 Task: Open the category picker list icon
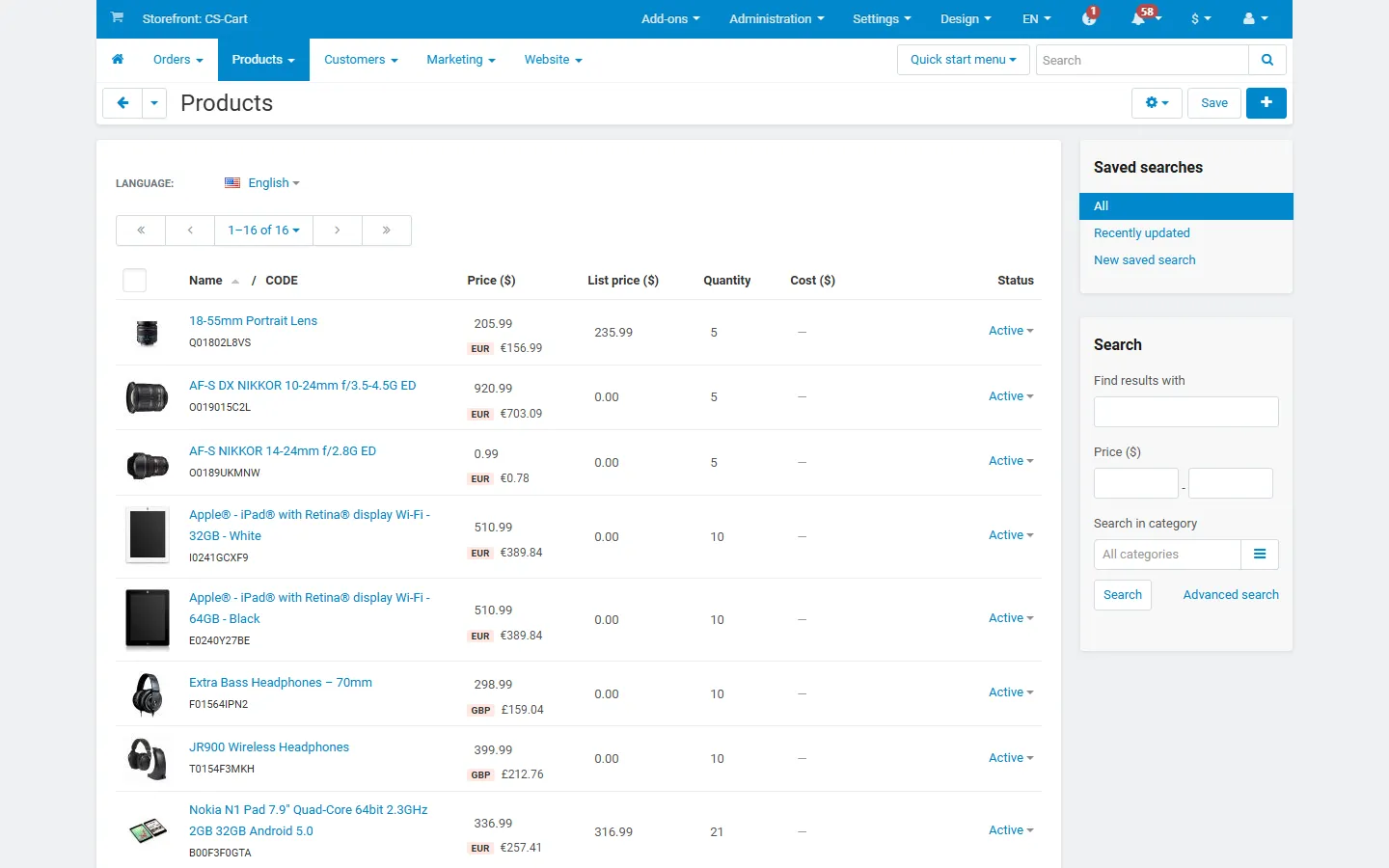pos(1260,555)
